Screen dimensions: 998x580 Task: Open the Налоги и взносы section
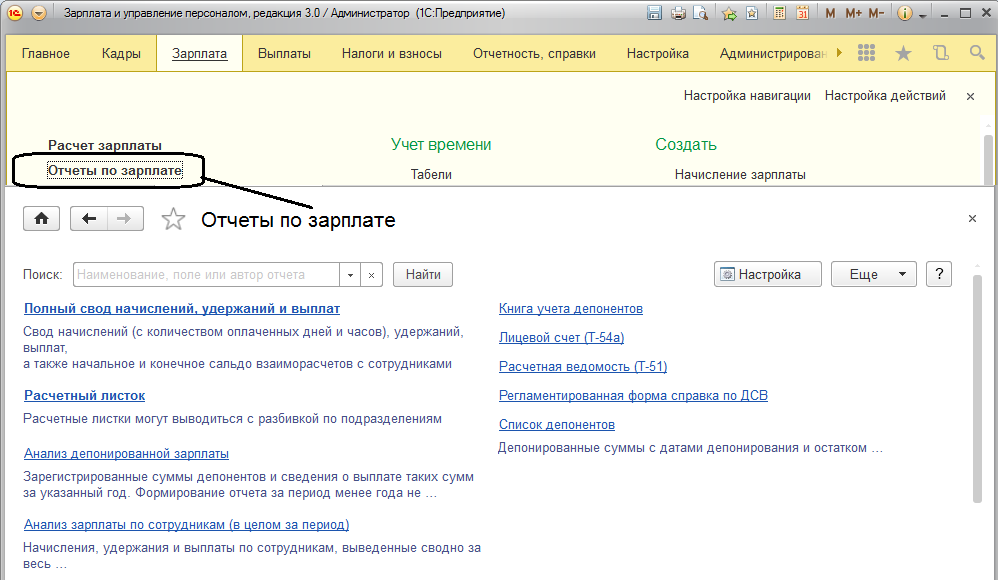(x=391, y=53)
